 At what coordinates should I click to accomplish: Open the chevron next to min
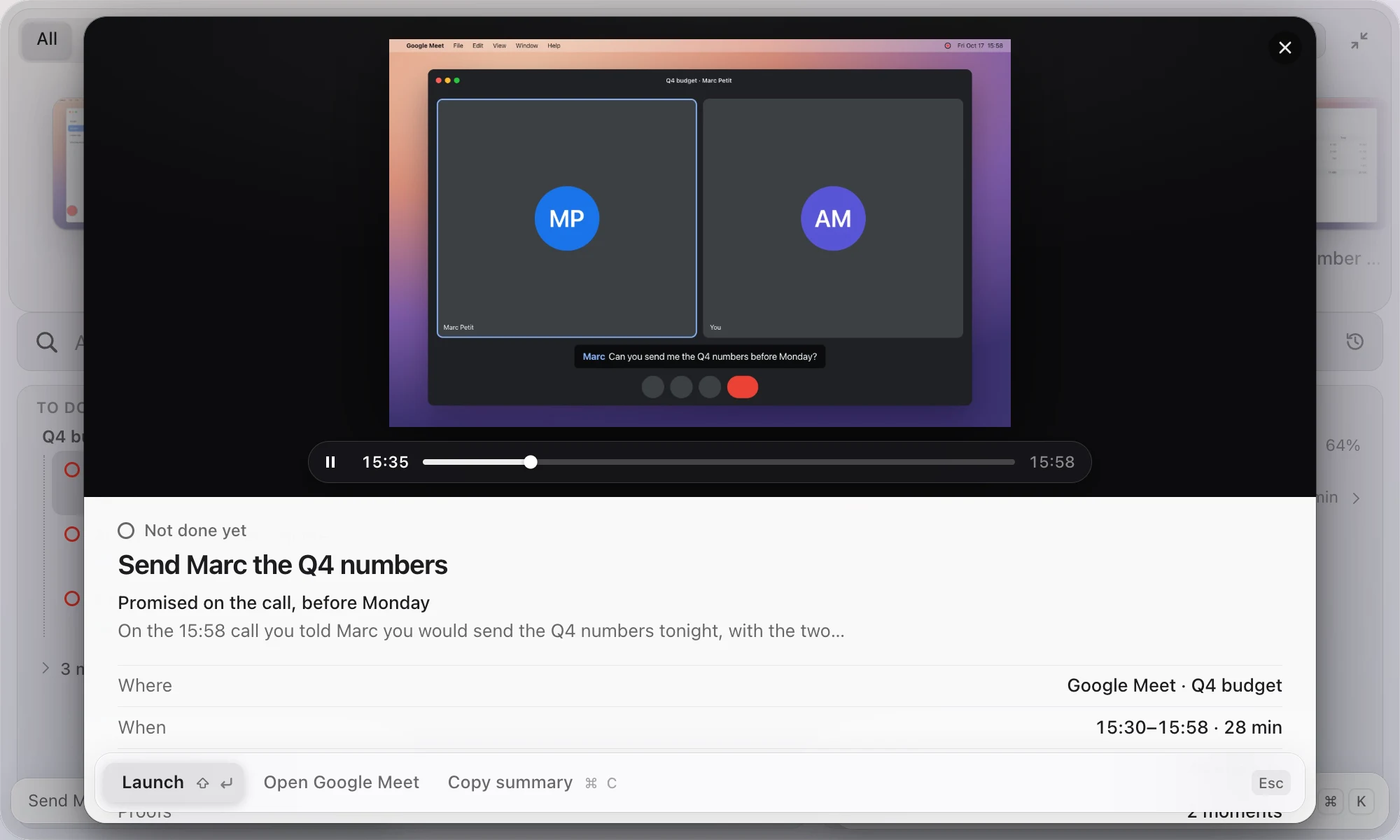coord(1356,498)
